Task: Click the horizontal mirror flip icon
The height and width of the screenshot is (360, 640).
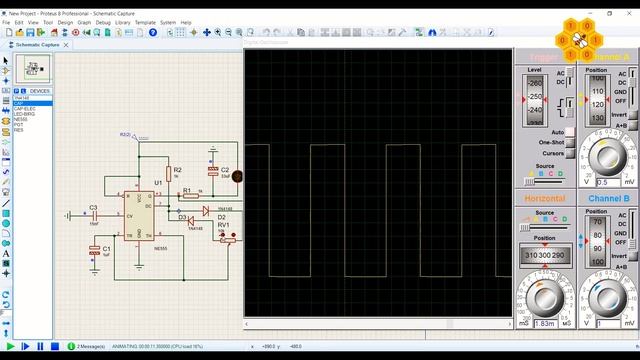Action: 6,323
